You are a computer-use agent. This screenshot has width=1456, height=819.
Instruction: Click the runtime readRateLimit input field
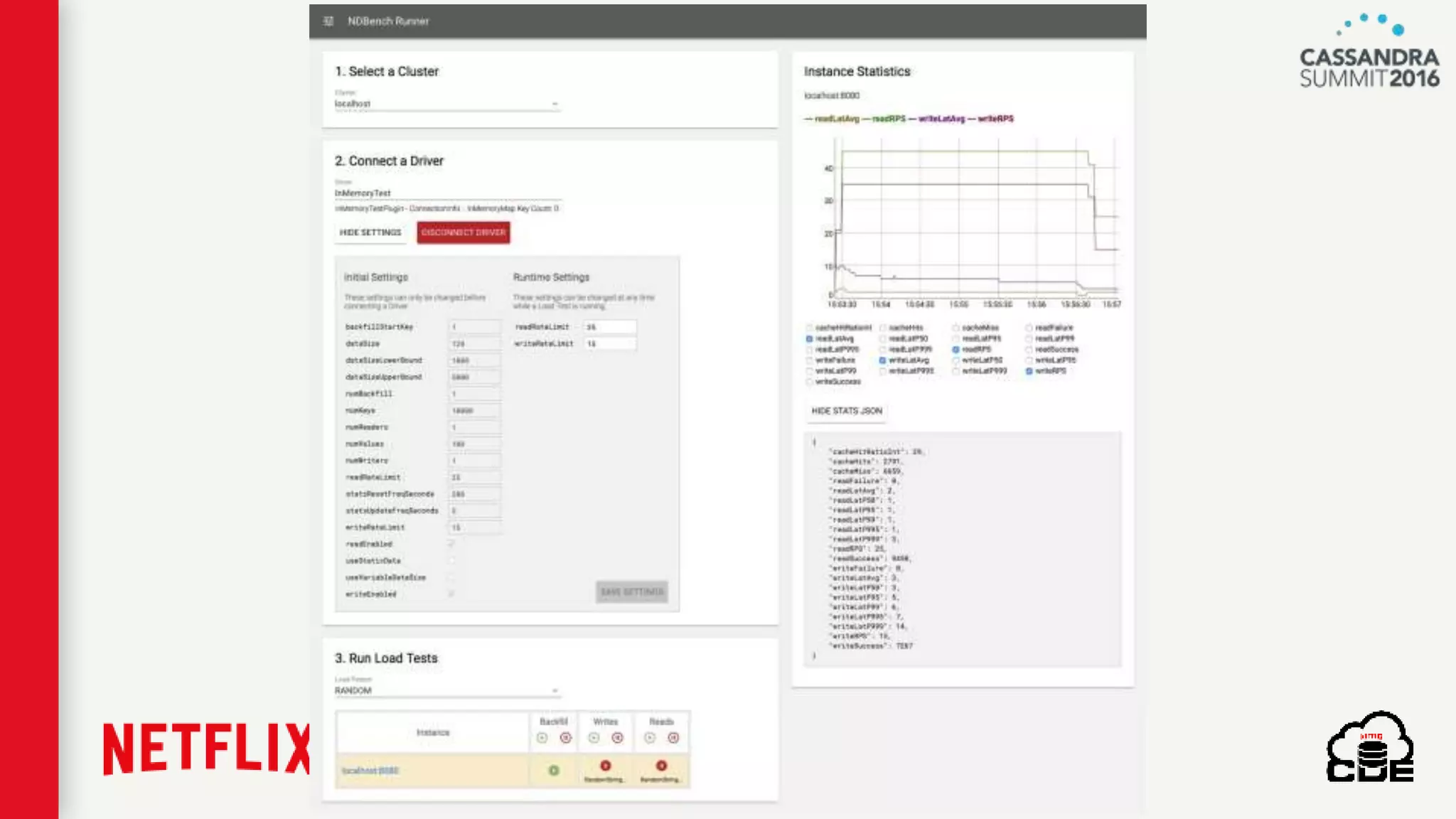[610, 327]
